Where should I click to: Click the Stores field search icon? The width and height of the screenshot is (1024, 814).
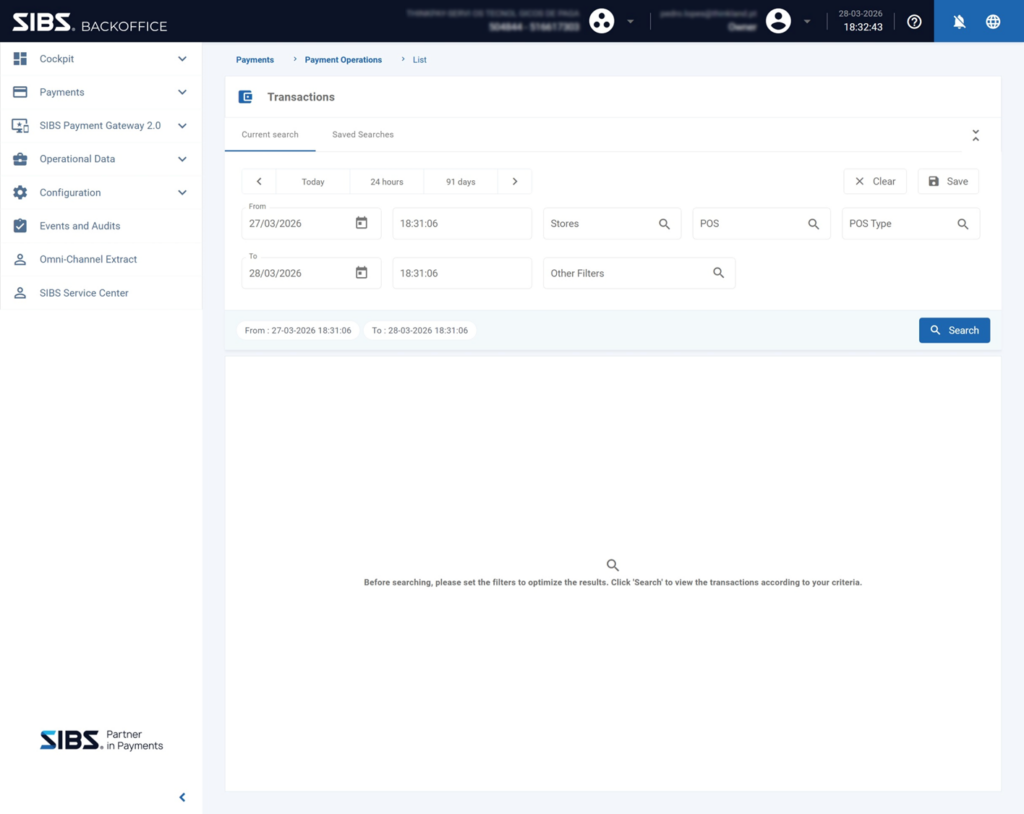point(664,224)
